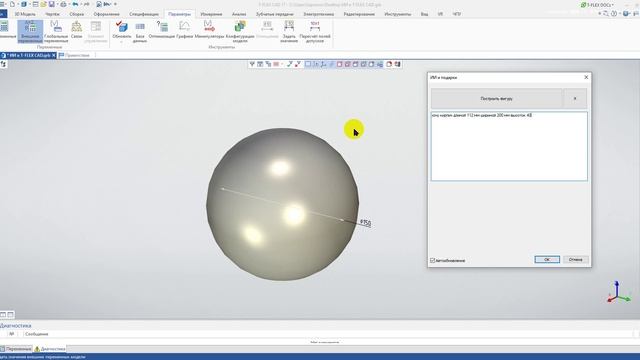Open the База данных tool
This screenshot has height=360, width=640.
(x=140, y=31)
